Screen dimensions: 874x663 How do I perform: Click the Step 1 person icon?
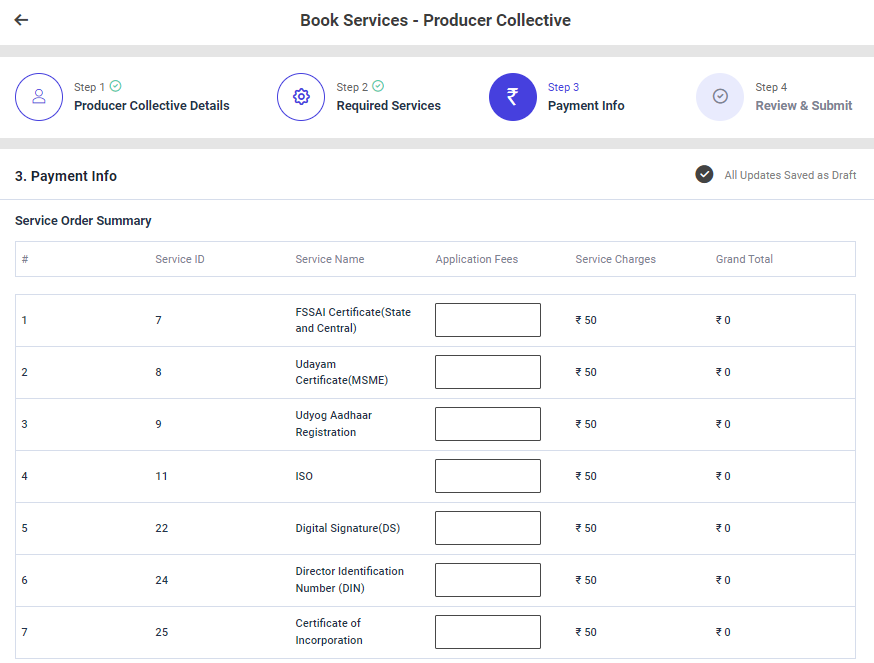[x=39, y=97]
